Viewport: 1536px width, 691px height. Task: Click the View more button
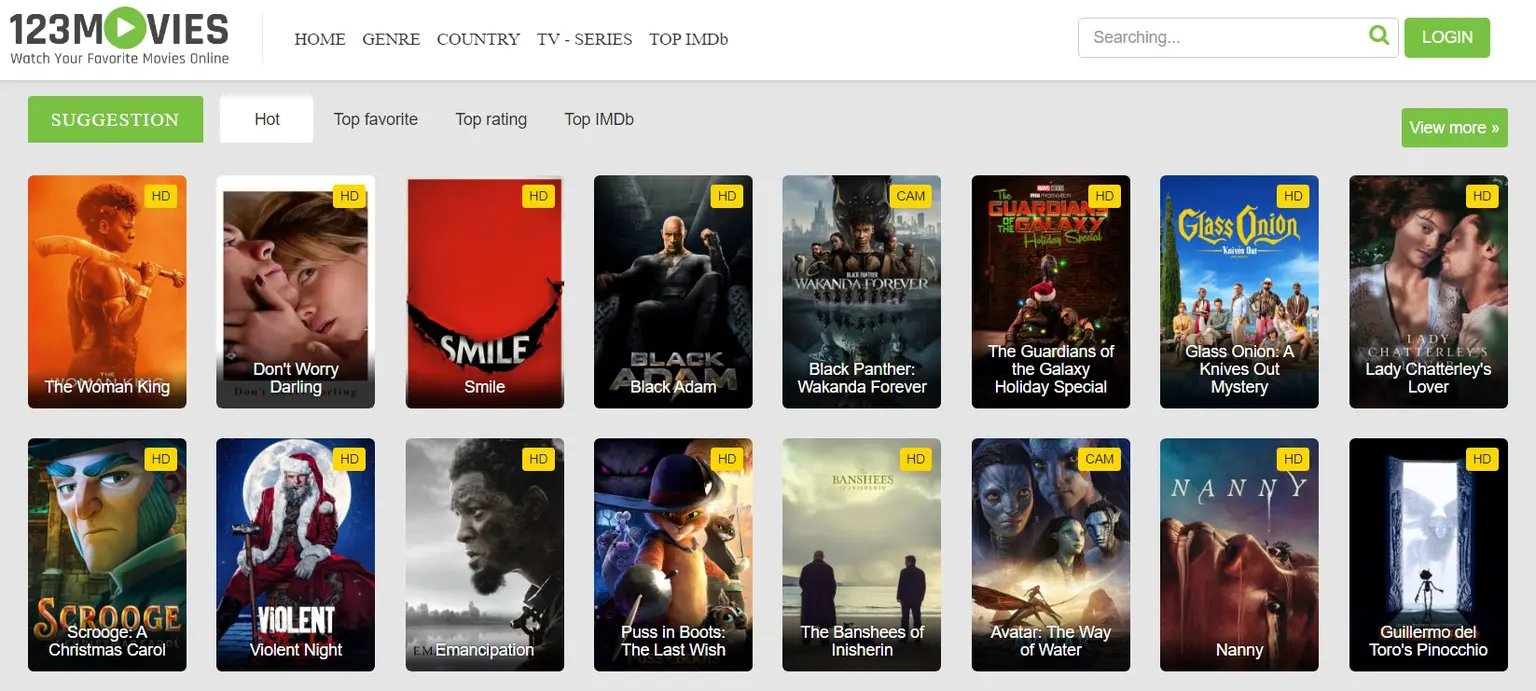tap(1454, 128)
